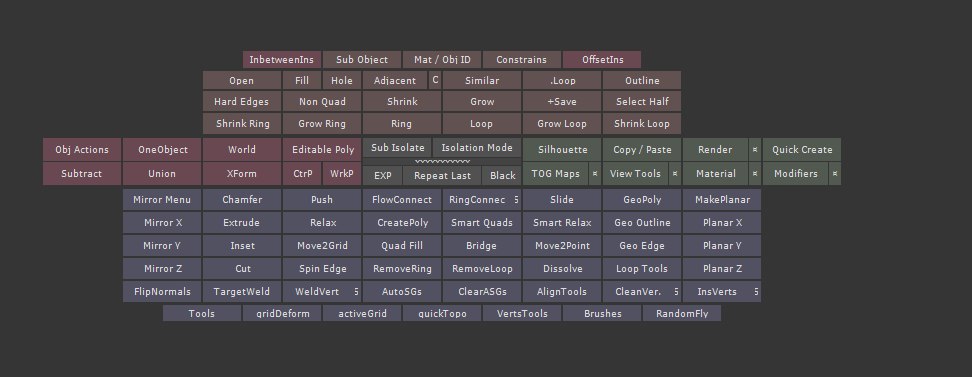Click the Spin Edge button
972x377 pixels.
tap(322, 268)
